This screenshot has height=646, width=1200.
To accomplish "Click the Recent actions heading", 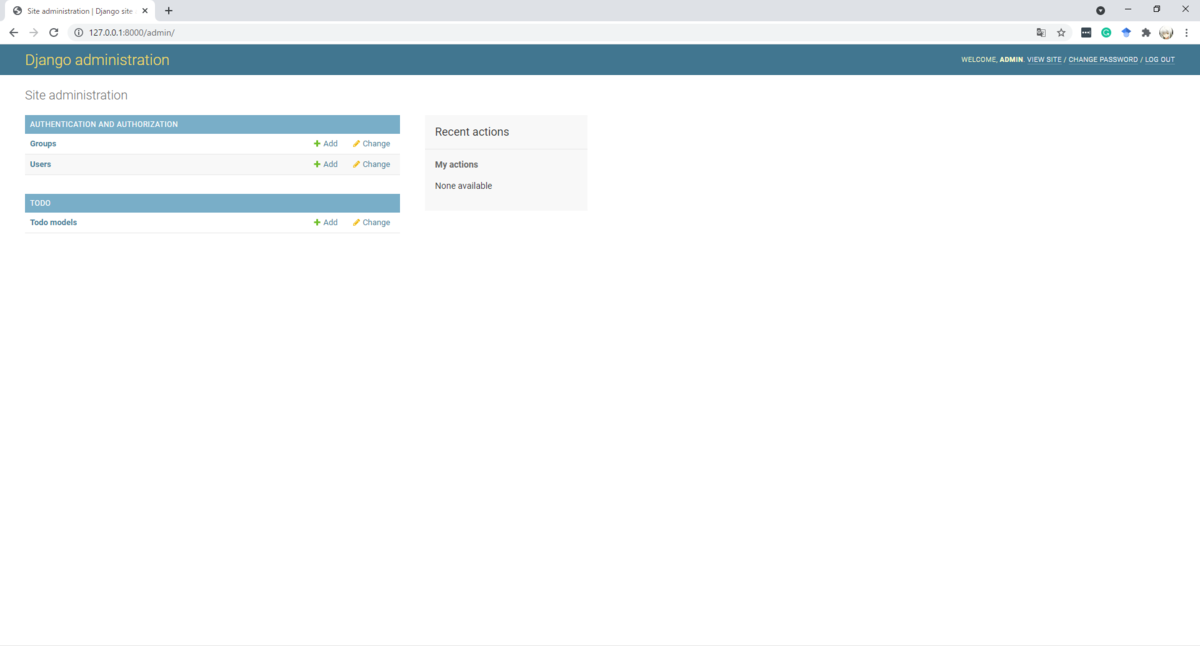I will 472,132.
